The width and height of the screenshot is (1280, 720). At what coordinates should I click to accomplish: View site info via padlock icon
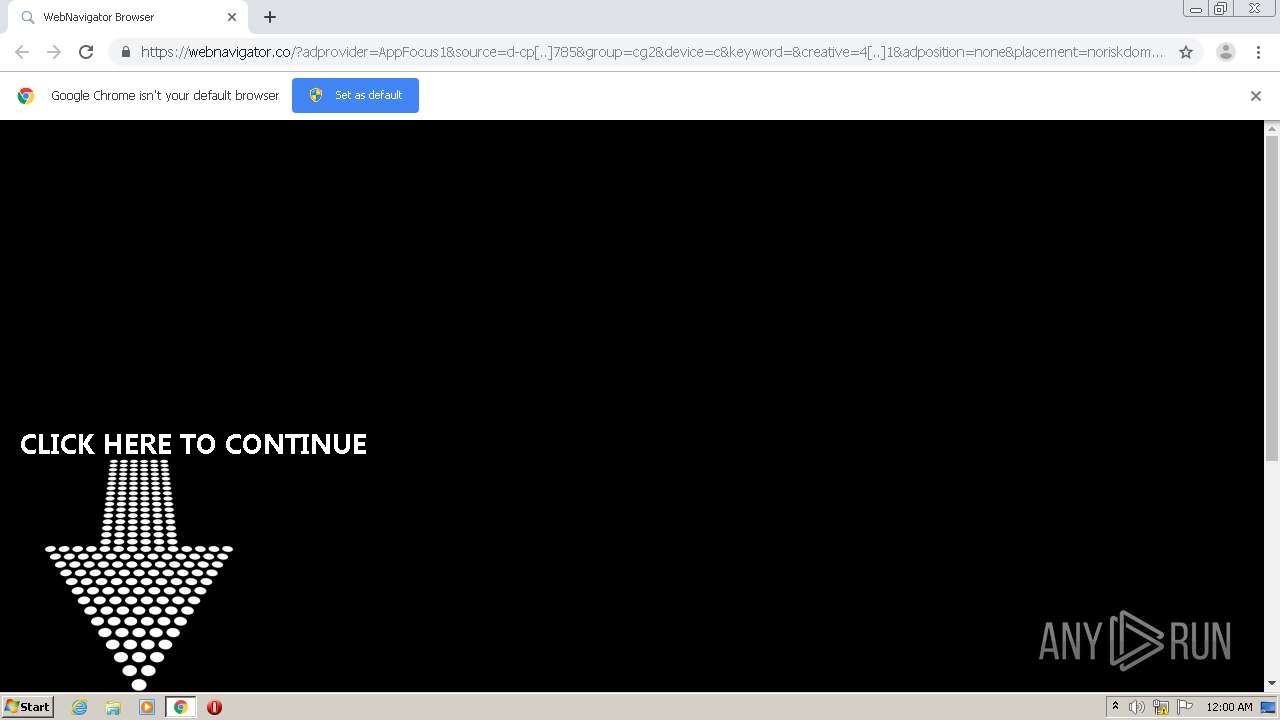[125, 52]
